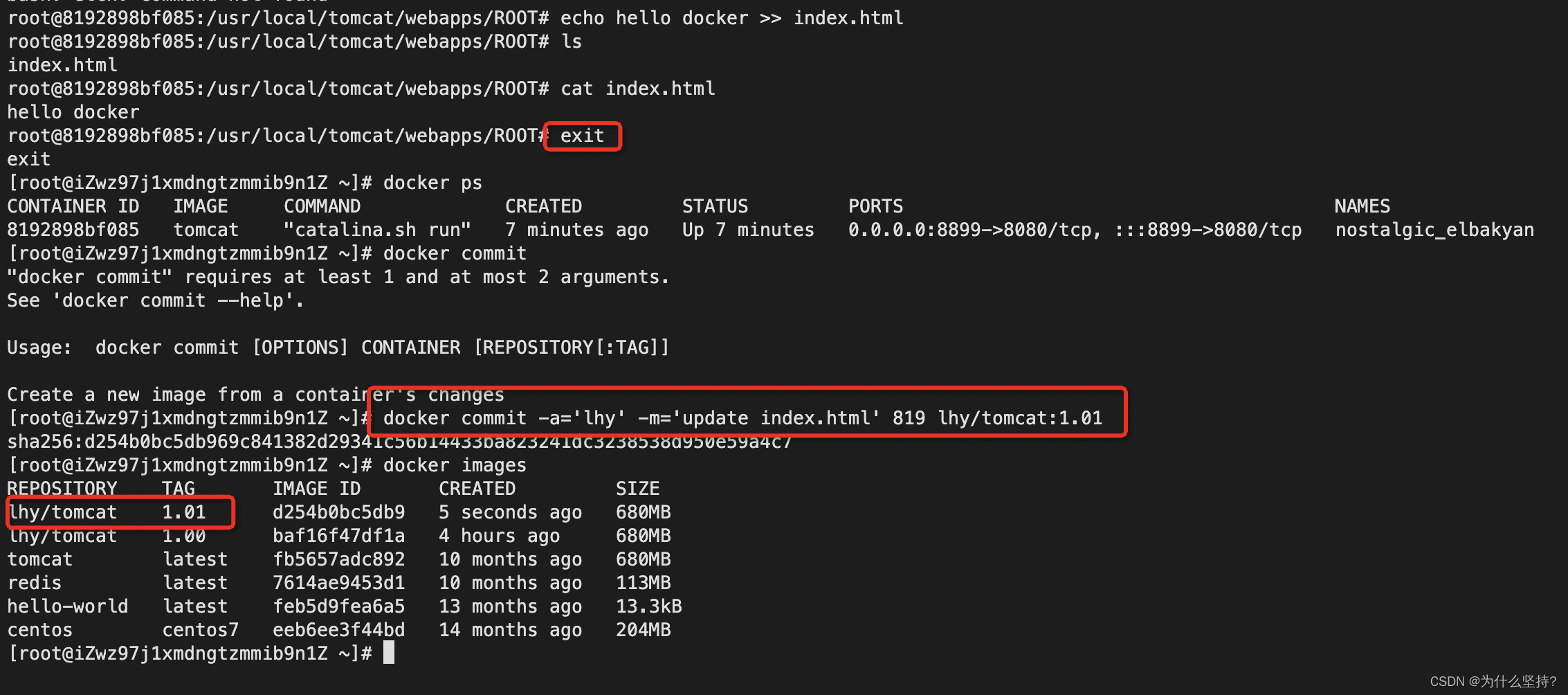Click the 'IMAGE ID' column header
1568x695 pixels.
point(316,489)
